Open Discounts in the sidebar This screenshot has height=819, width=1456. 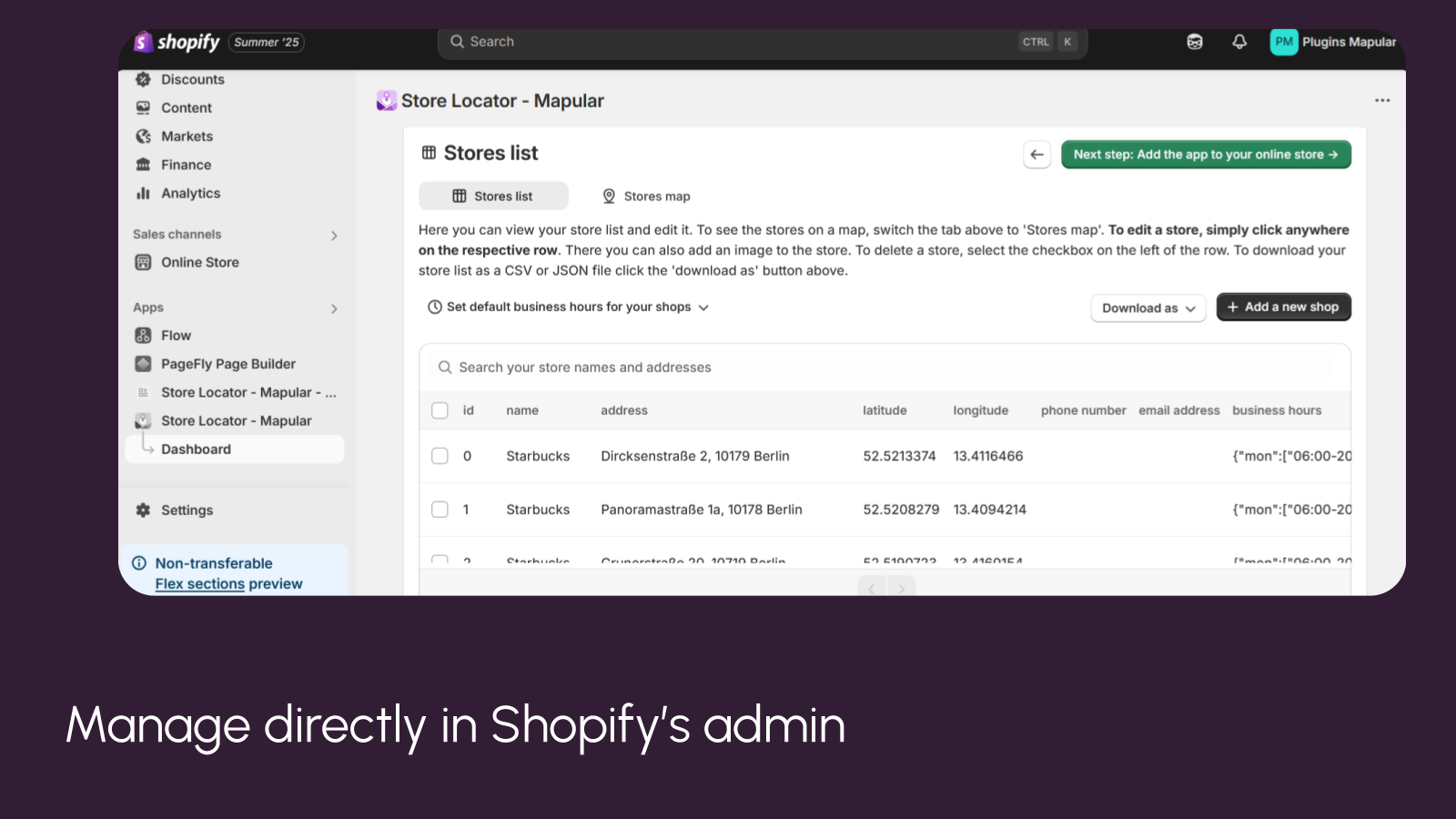(193, 79)
